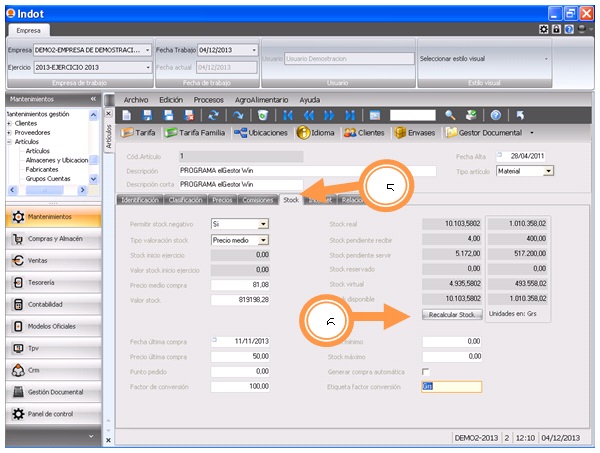Switch to the Precios tab
This screenshot has height=453, width=600.
222,200
